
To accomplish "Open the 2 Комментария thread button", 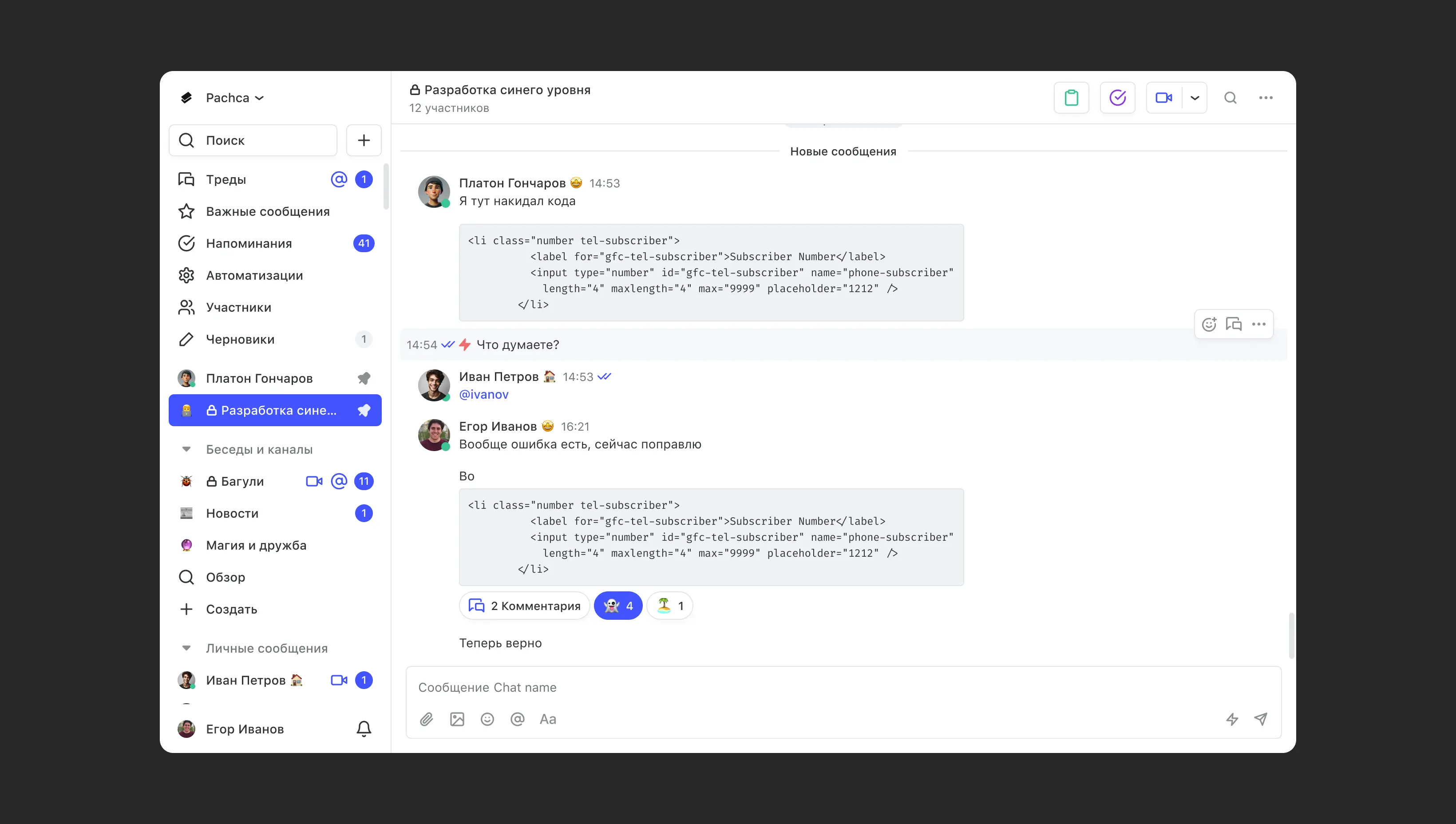I will tap(525, 606).
